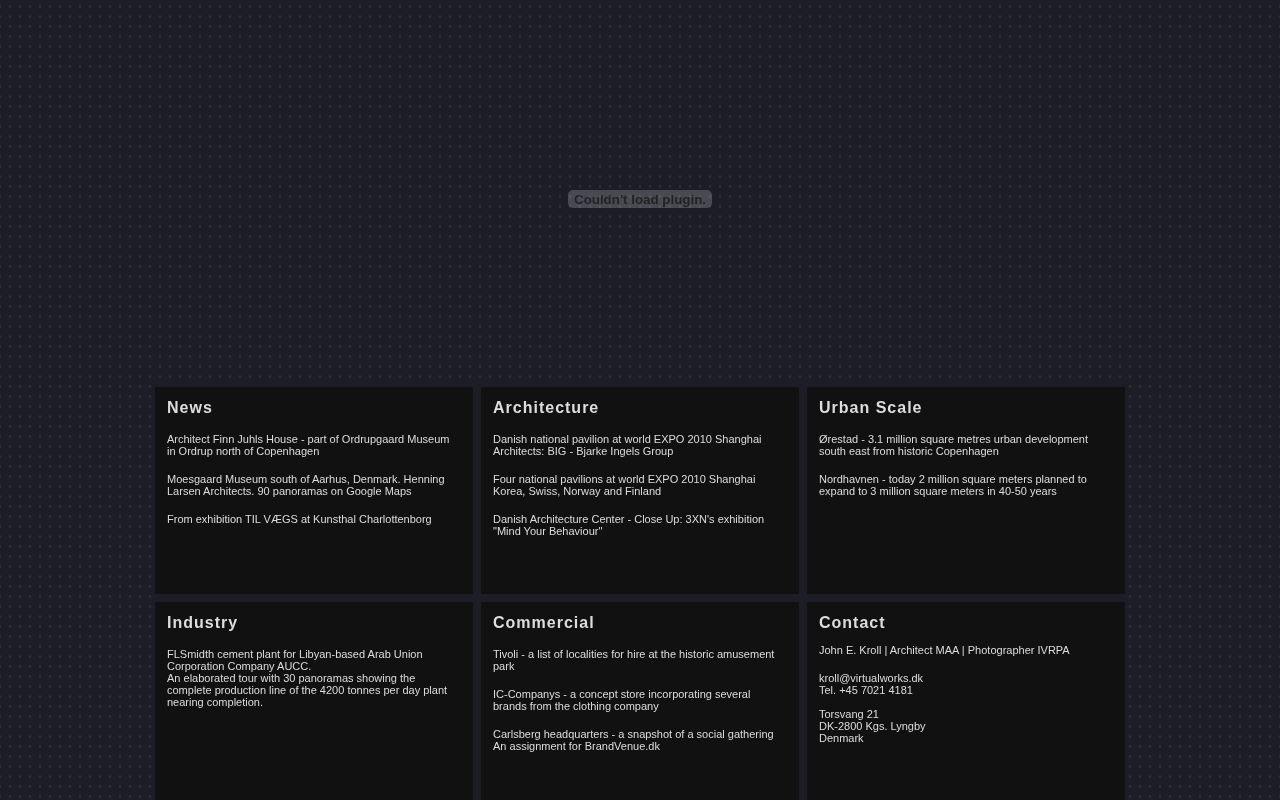Click John E. Kroll Architect MAA line
1280x800 pixels.
[944, 650]
